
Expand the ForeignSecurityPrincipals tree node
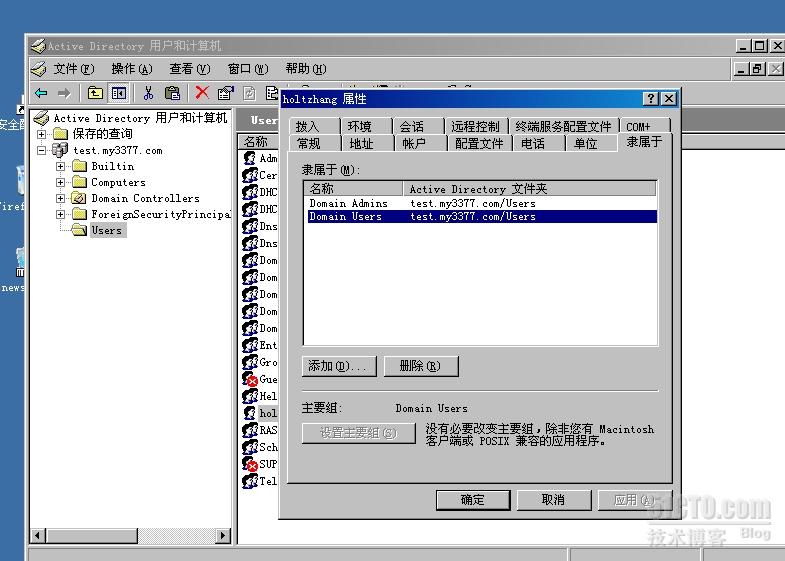pyautogui.click(x=61, y=214)
